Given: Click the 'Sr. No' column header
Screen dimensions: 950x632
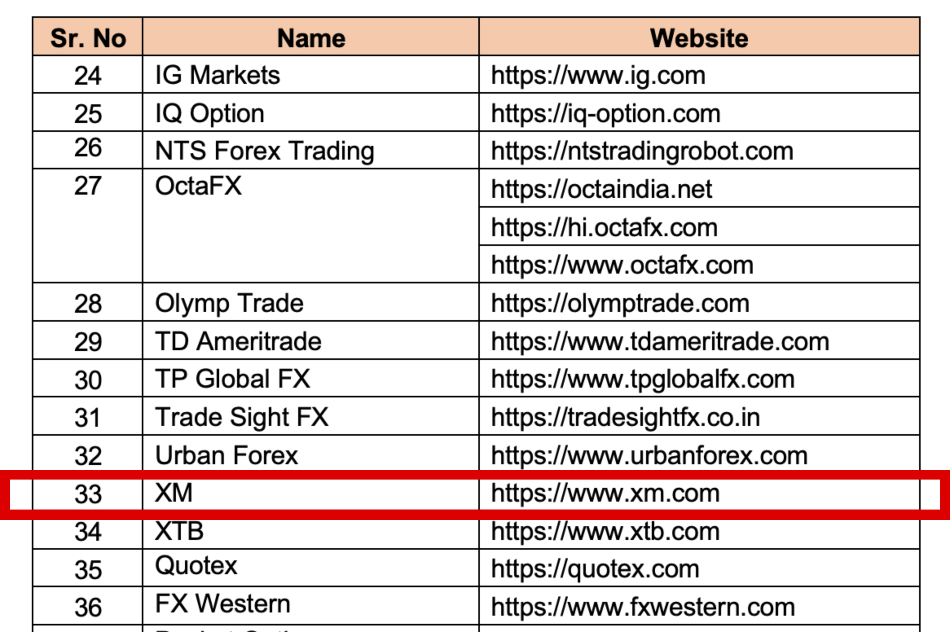Looking at the screenshot, I should (88, 38).
